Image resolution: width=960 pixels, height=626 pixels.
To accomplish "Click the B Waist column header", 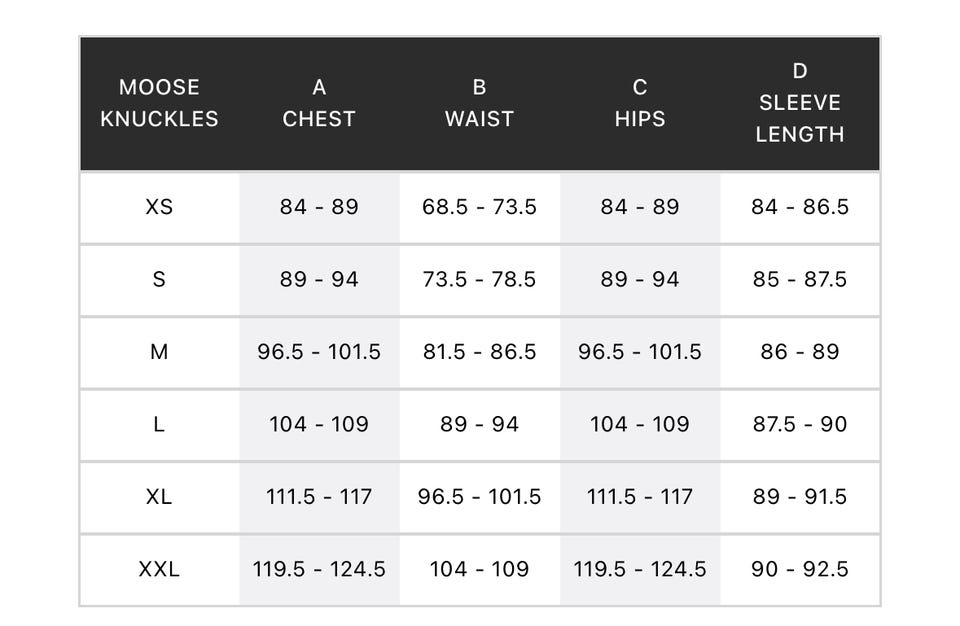I will (x=479, y=103).
